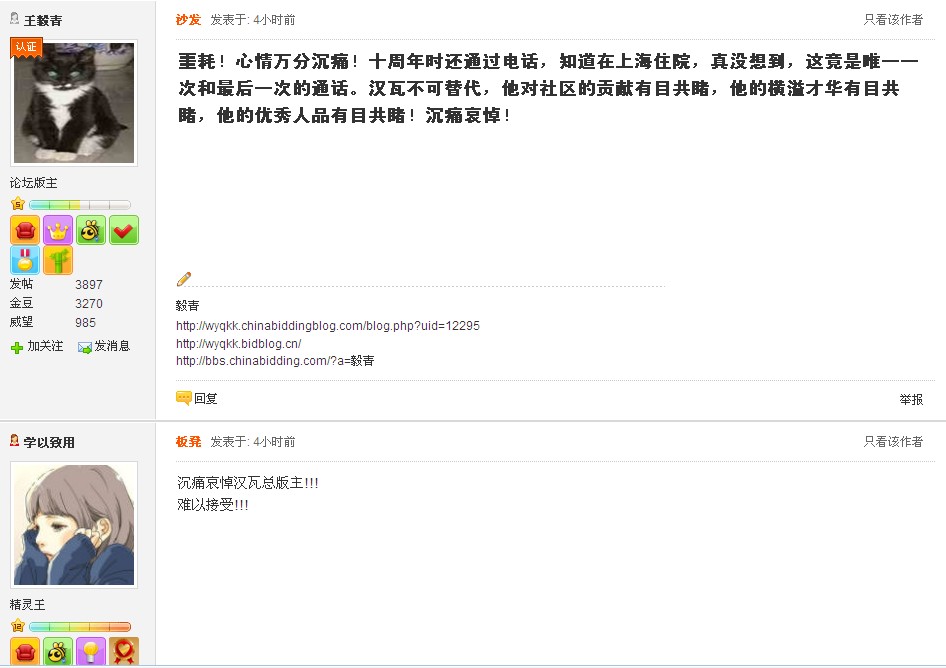Click the red sofa badge under 王毅吉
The width and height of the screenshot is (946, 668).
click(25, 230)
